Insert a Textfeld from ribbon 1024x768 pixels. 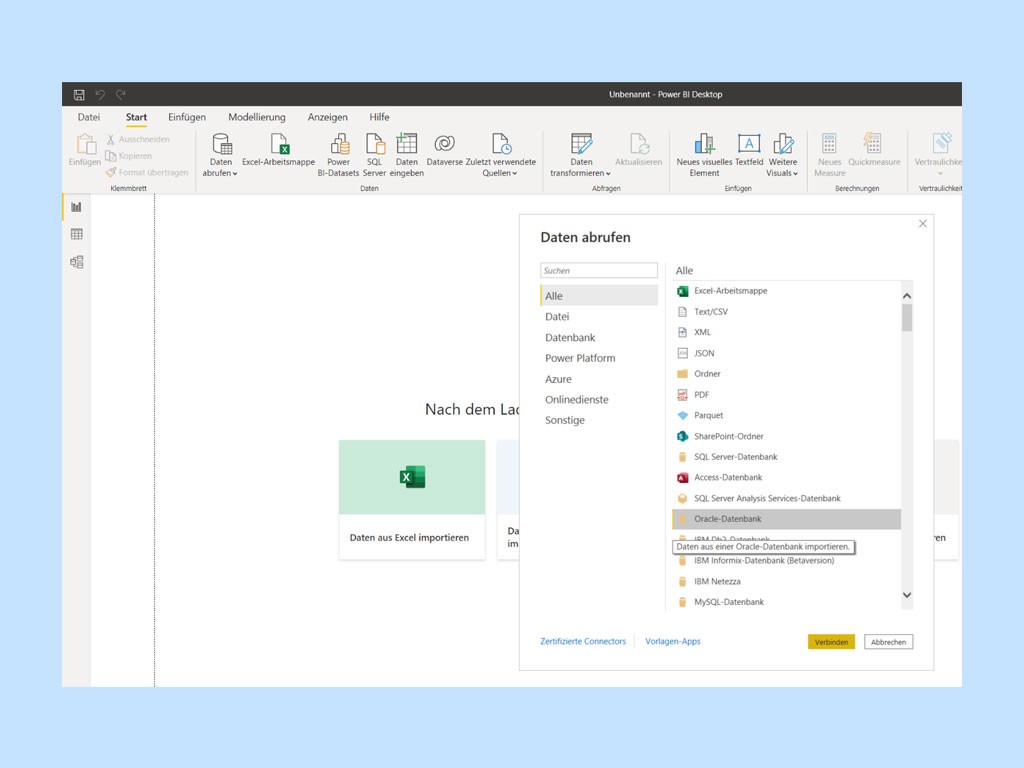(749, 150)
